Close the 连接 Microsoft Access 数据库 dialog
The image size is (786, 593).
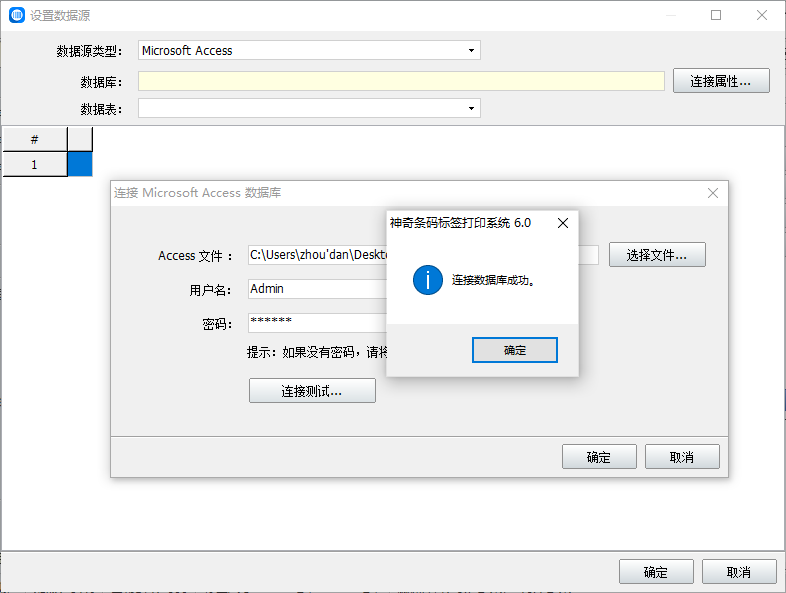(712, 193)
